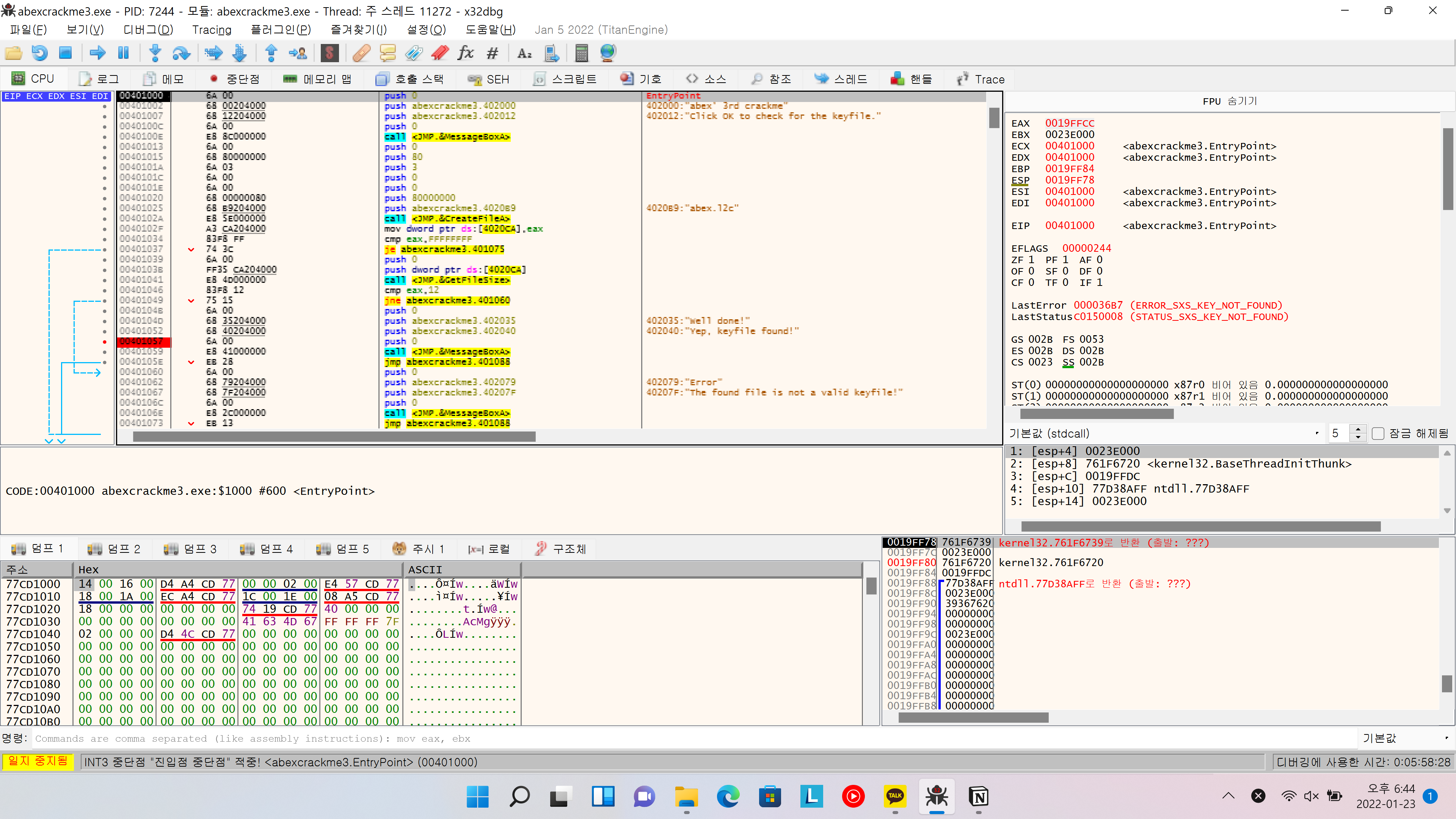Click the intermodular calls icon
This screenshot has height=819, width=1456.
point(551,53)
